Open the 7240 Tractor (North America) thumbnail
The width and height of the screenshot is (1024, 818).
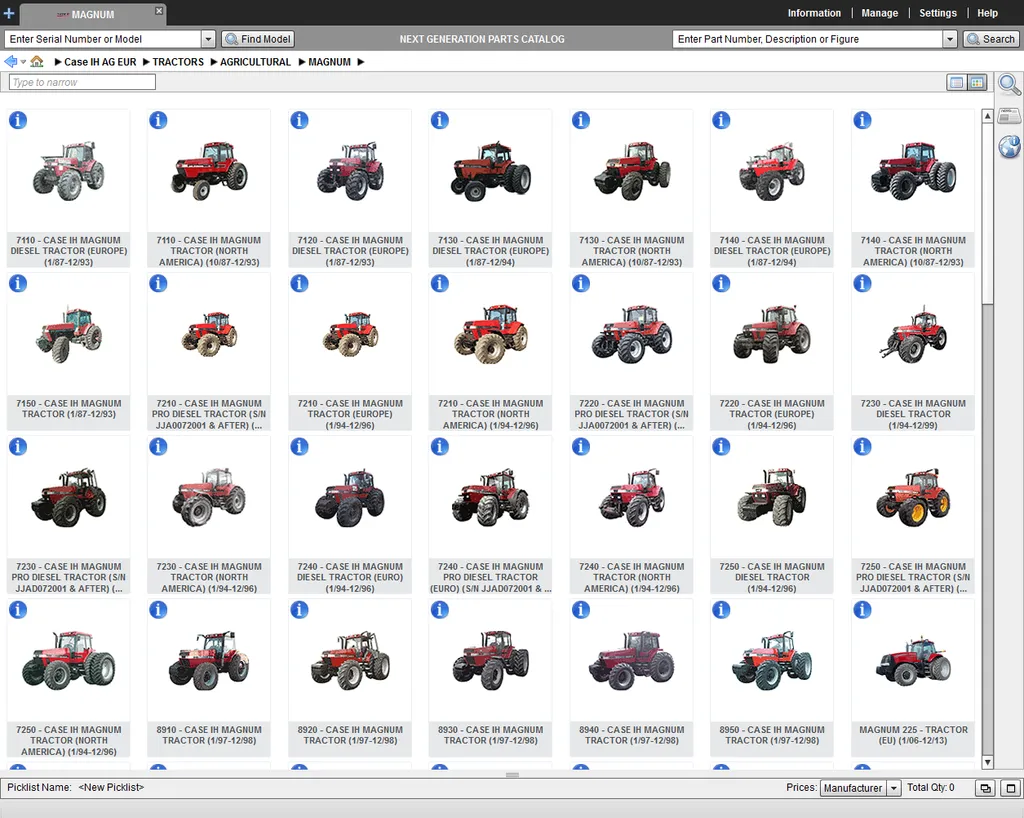click(632, 497)
